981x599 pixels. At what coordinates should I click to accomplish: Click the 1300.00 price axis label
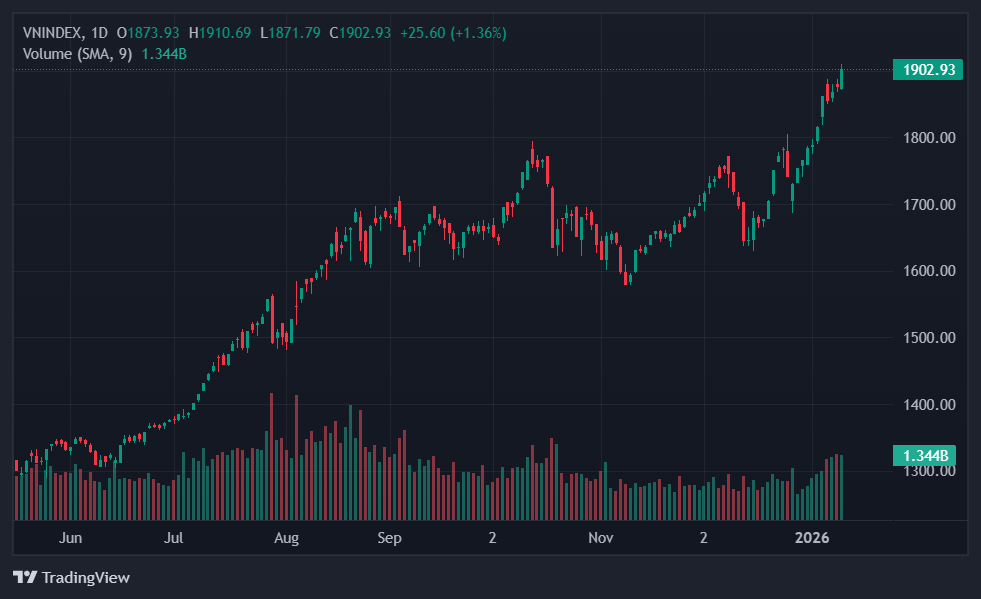(929, 472)
